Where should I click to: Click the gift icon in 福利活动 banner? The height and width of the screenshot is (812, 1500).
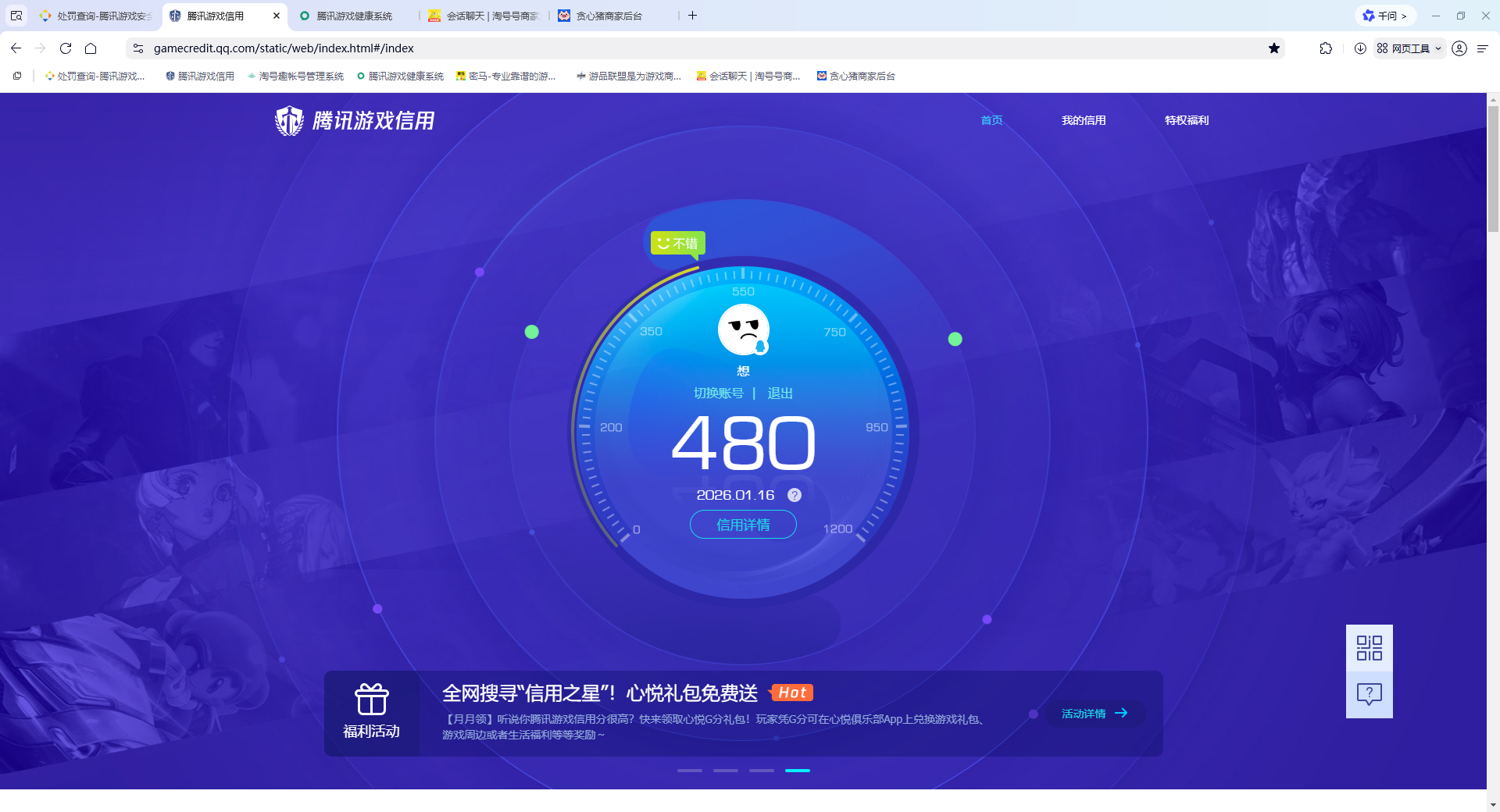pos(372,699)
